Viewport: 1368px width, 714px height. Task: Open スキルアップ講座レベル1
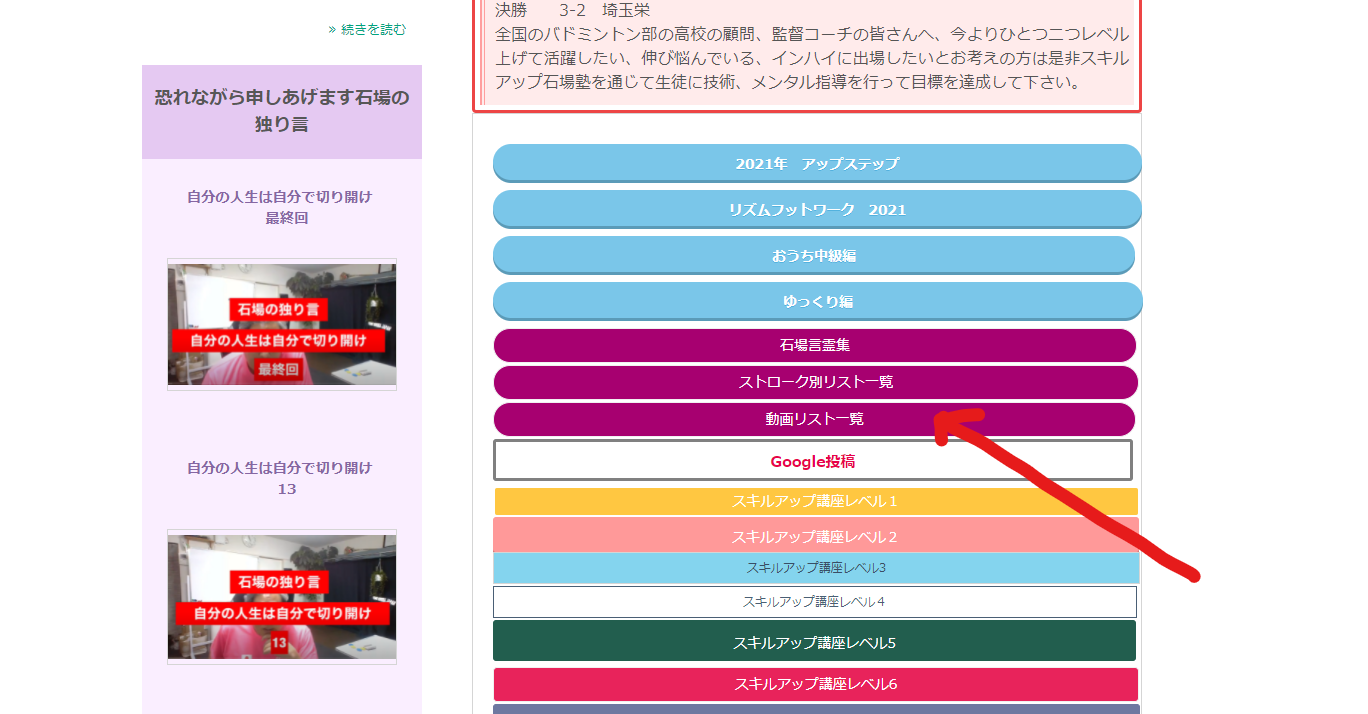[x=815, y=502]
